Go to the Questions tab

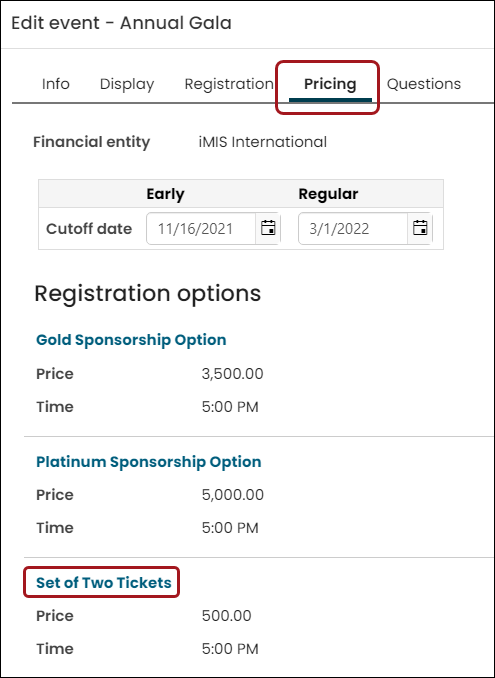coord(424,84)
